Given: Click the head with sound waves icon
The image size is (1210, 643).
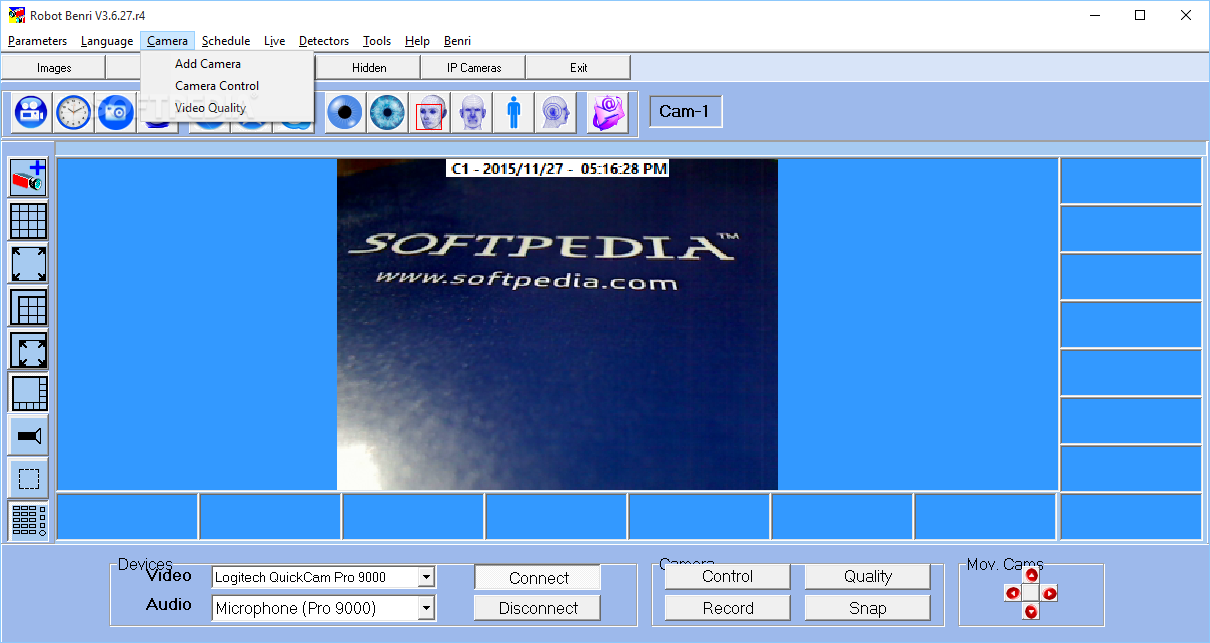Looking at the screenshot, I should 555,112.
